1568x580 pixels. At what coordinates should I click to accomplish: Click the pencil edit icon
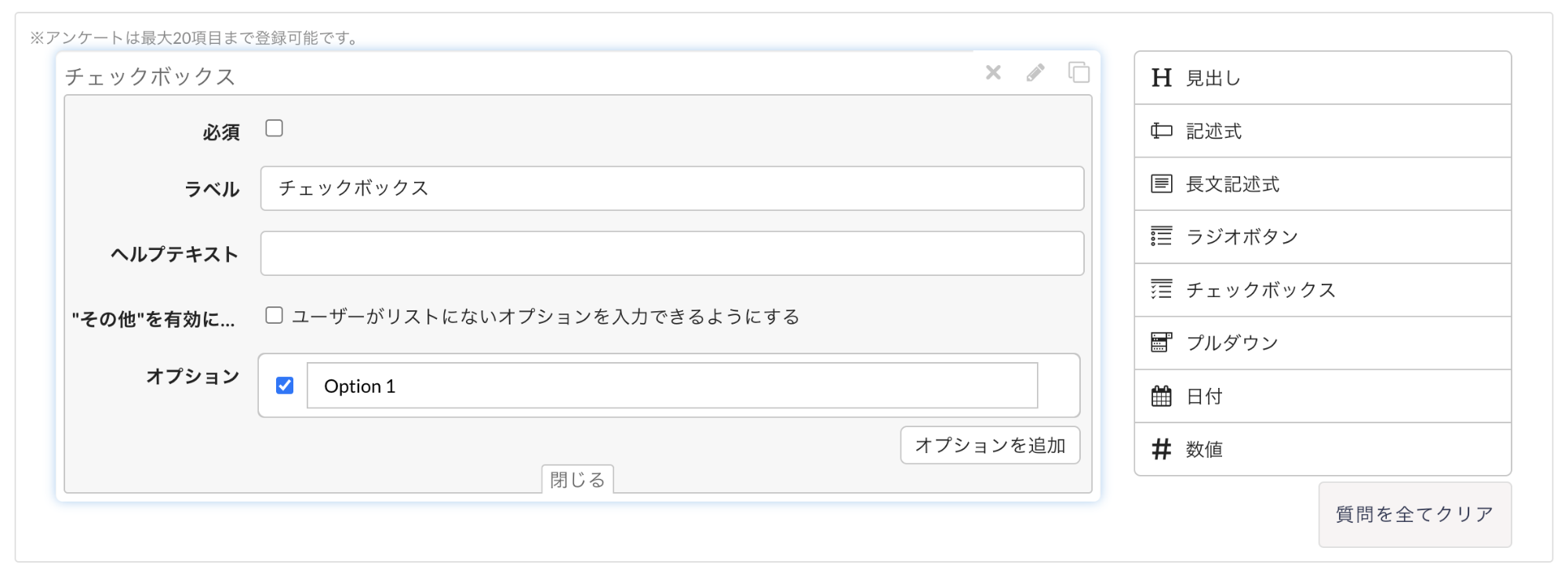(1035, 73)
